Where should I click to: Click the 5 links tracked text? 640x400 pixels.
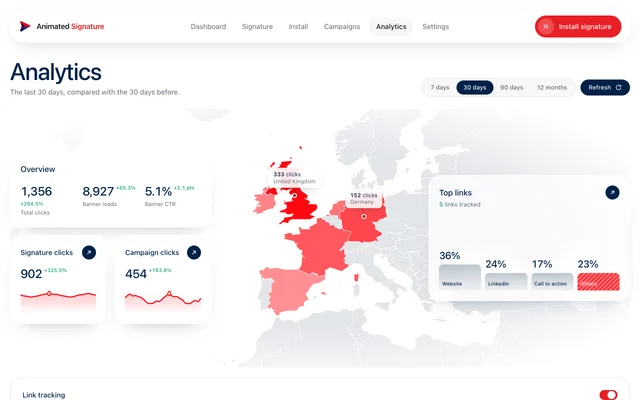[460, 204]
